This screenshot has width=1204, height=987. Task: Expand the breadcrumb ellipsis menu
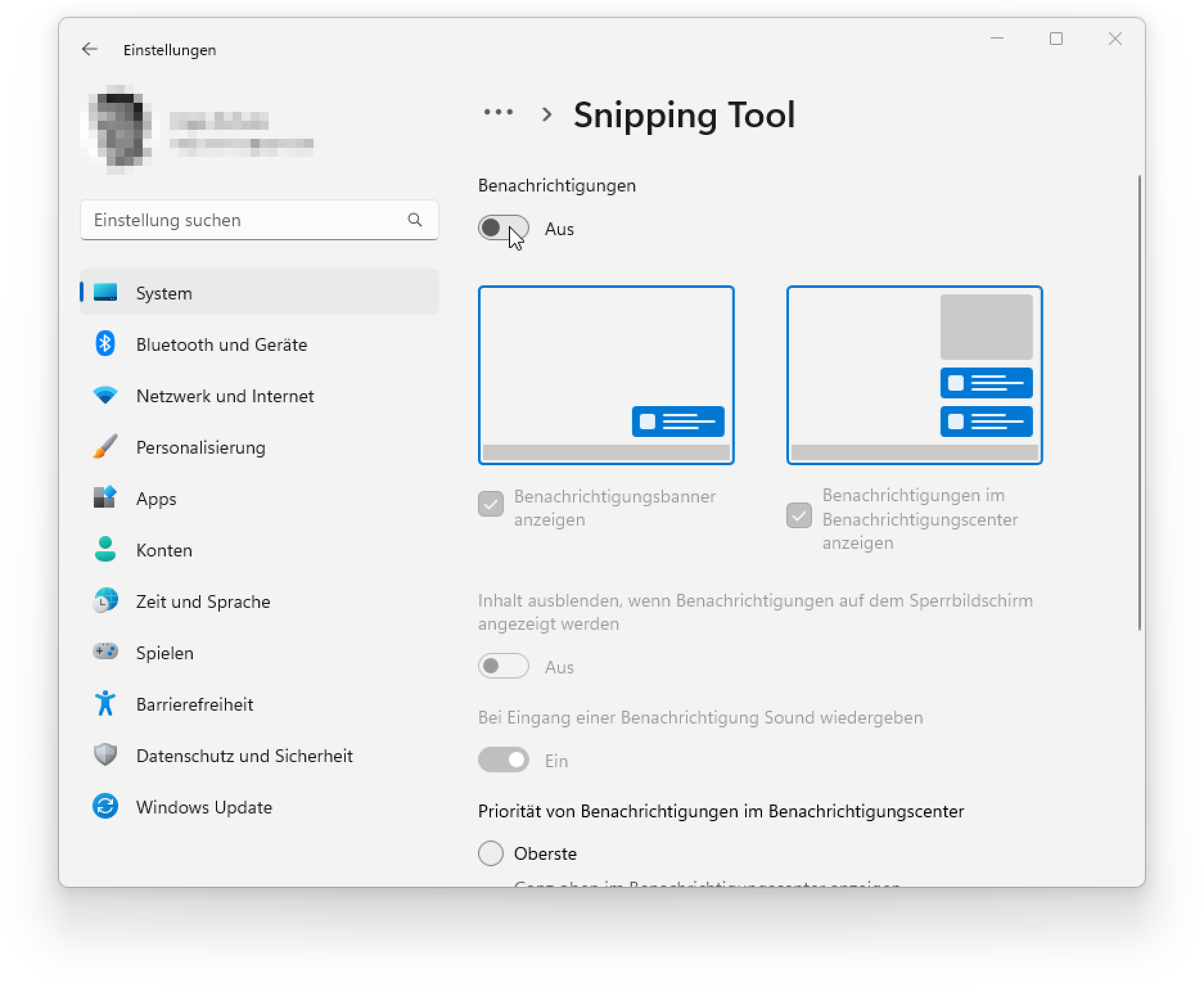(499, 112)
